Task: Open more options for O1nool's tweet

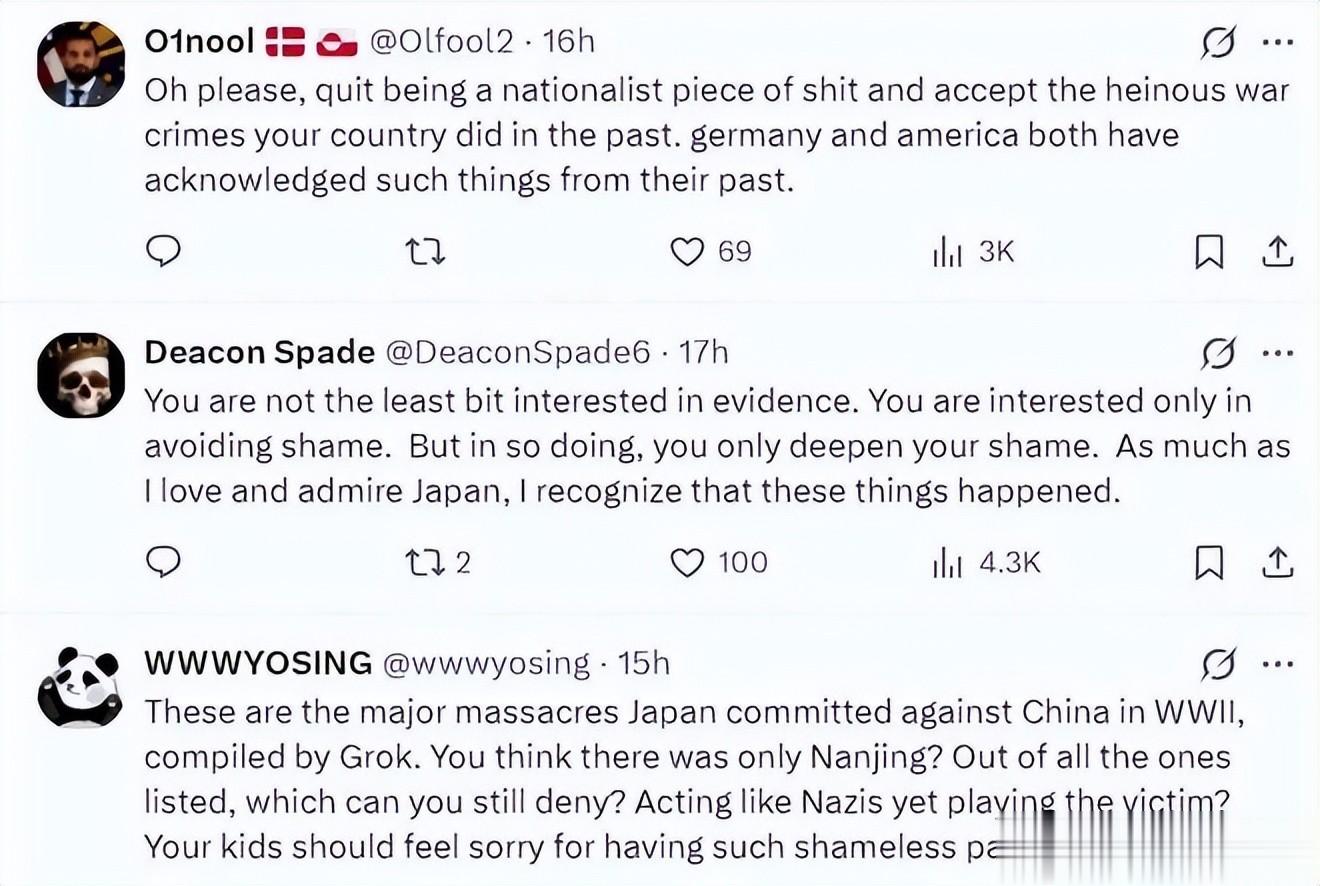Action: pos(1278,43)
